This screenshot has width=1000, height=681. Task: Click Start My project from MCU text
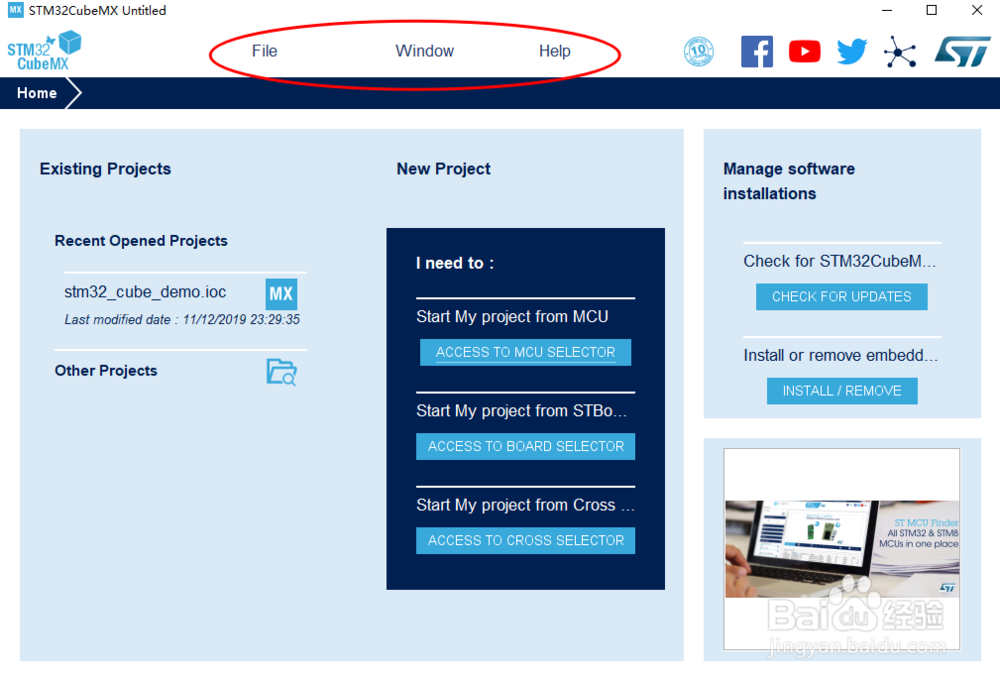pos(511,317)
